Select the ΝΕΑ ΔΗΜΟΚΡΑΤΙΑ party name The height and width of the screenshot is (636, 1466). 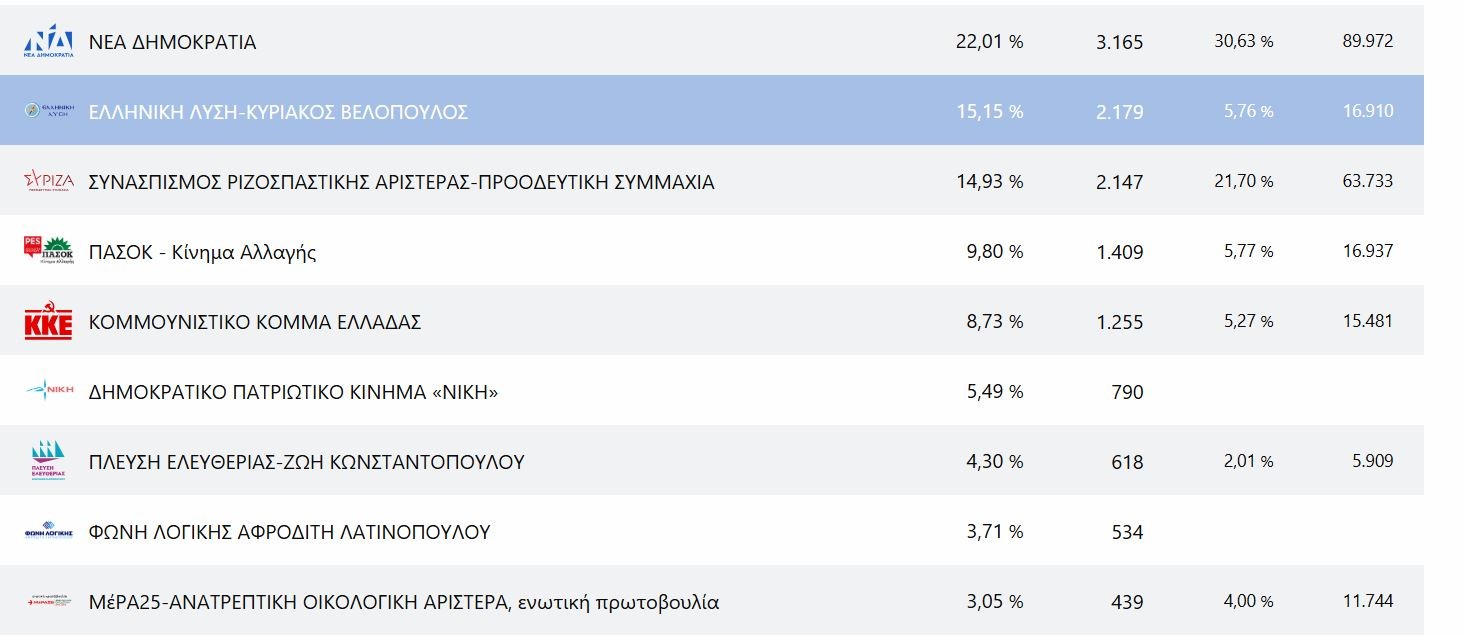coord(172,42)
